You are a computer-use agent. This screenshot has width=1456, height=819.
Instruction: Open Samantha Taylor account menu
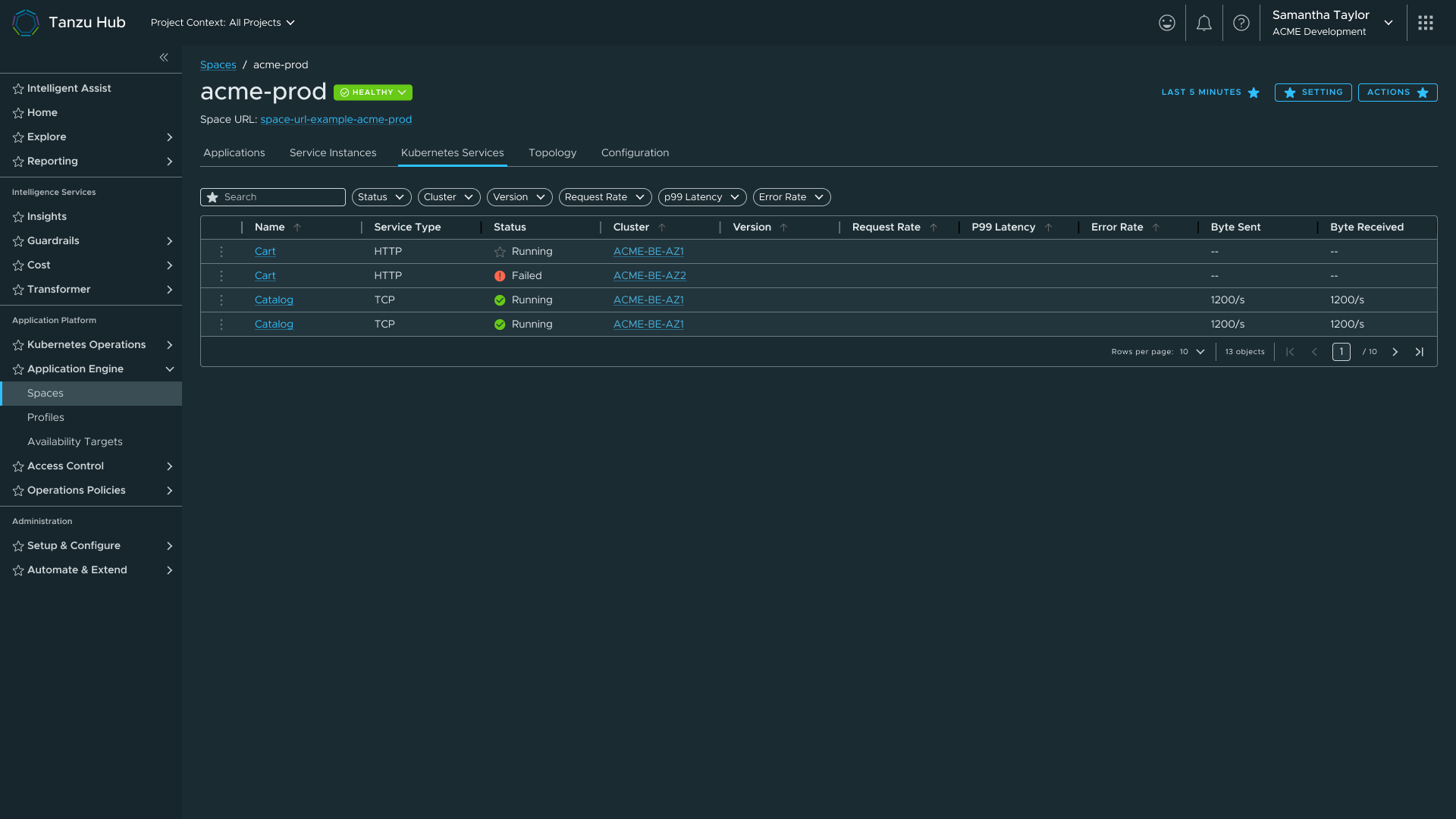point(1332,23)
